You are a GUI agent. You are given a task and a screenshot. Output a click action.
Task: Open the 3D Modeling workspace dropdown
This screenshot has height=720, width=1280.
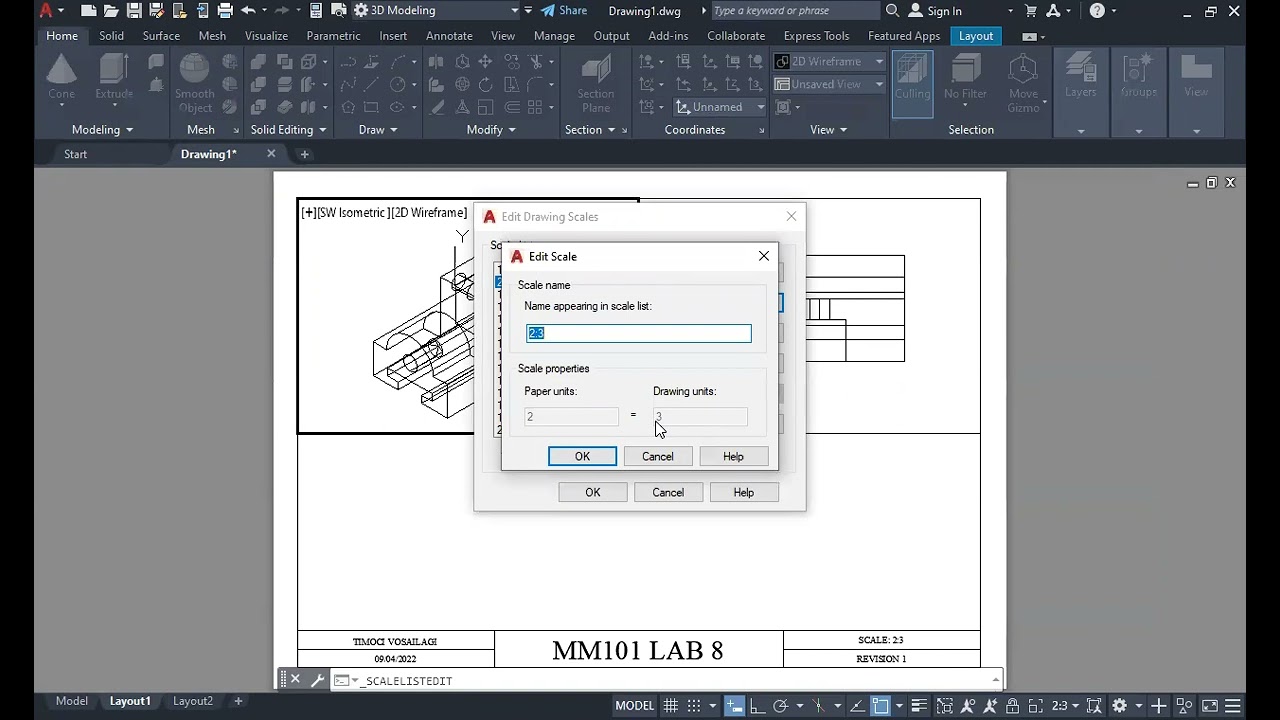pyautogui.click(x=515, y=11)
